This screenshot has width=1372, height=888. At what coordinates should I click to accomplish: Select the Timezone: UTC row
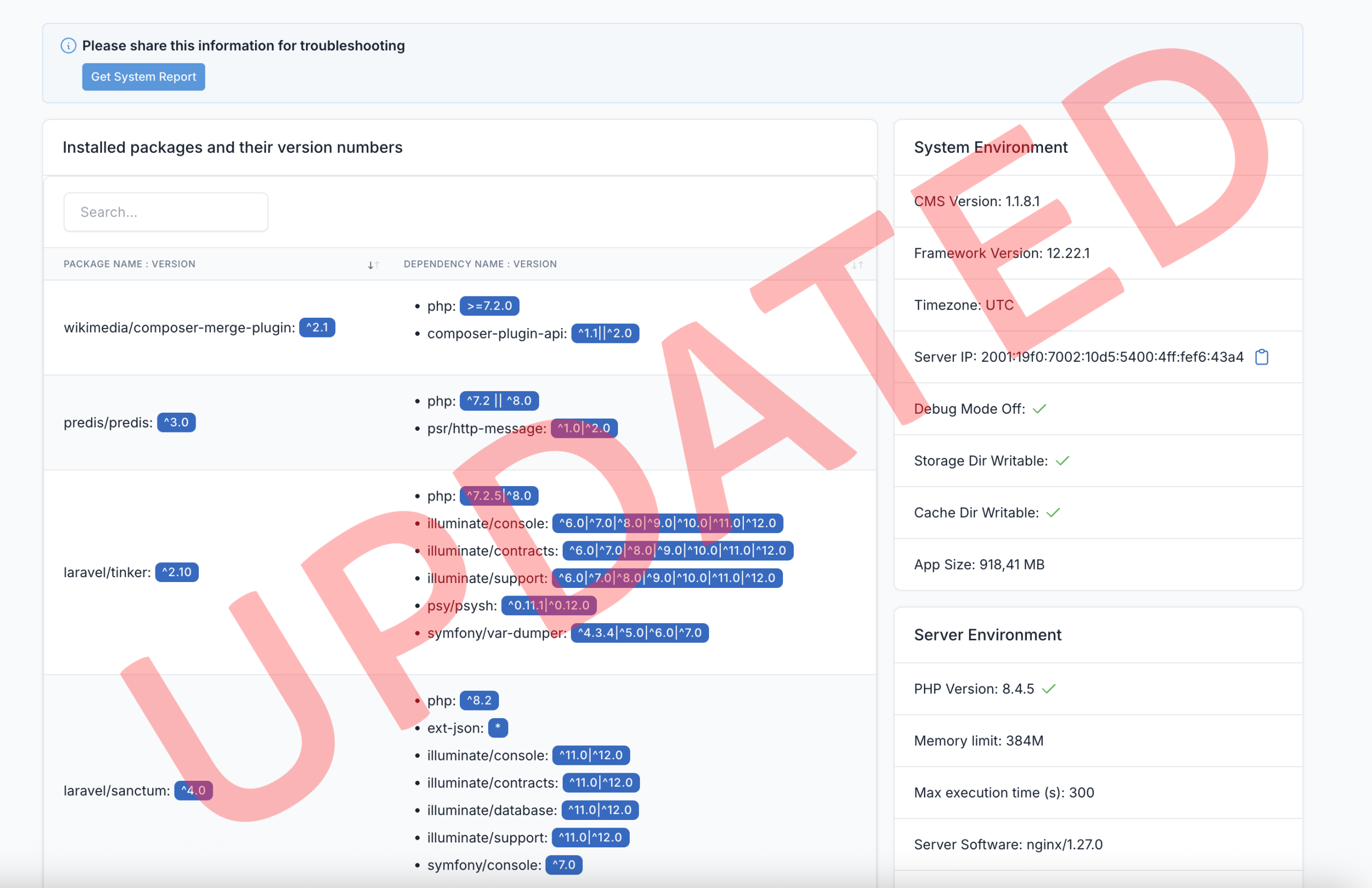1098,305
